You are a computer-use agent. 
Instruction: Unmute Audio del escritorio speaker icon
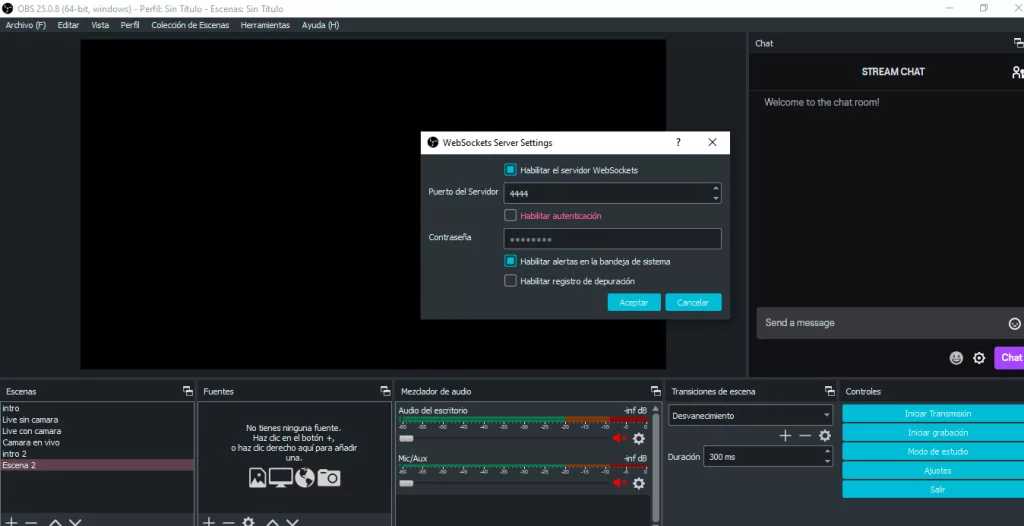pyautogui.click(x=619, y=438)
